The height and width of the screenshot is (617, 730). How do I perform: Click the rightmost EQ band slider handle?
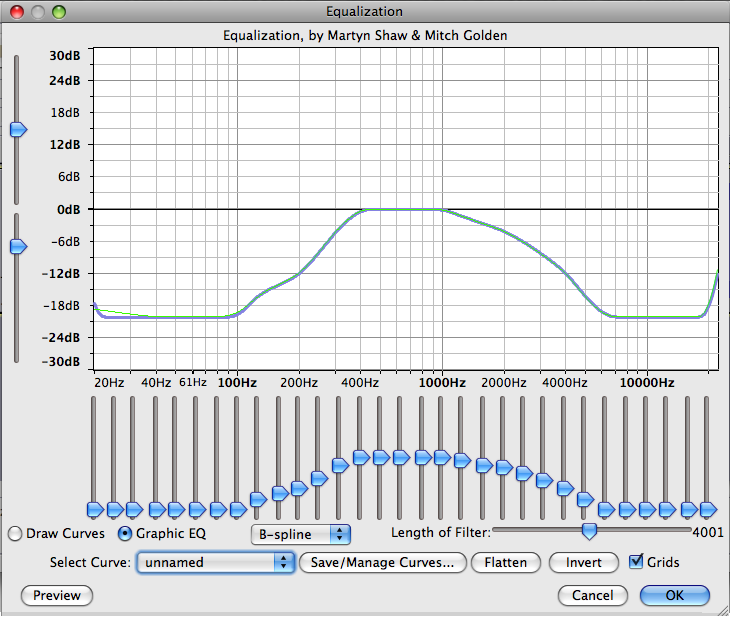point(707,509)
